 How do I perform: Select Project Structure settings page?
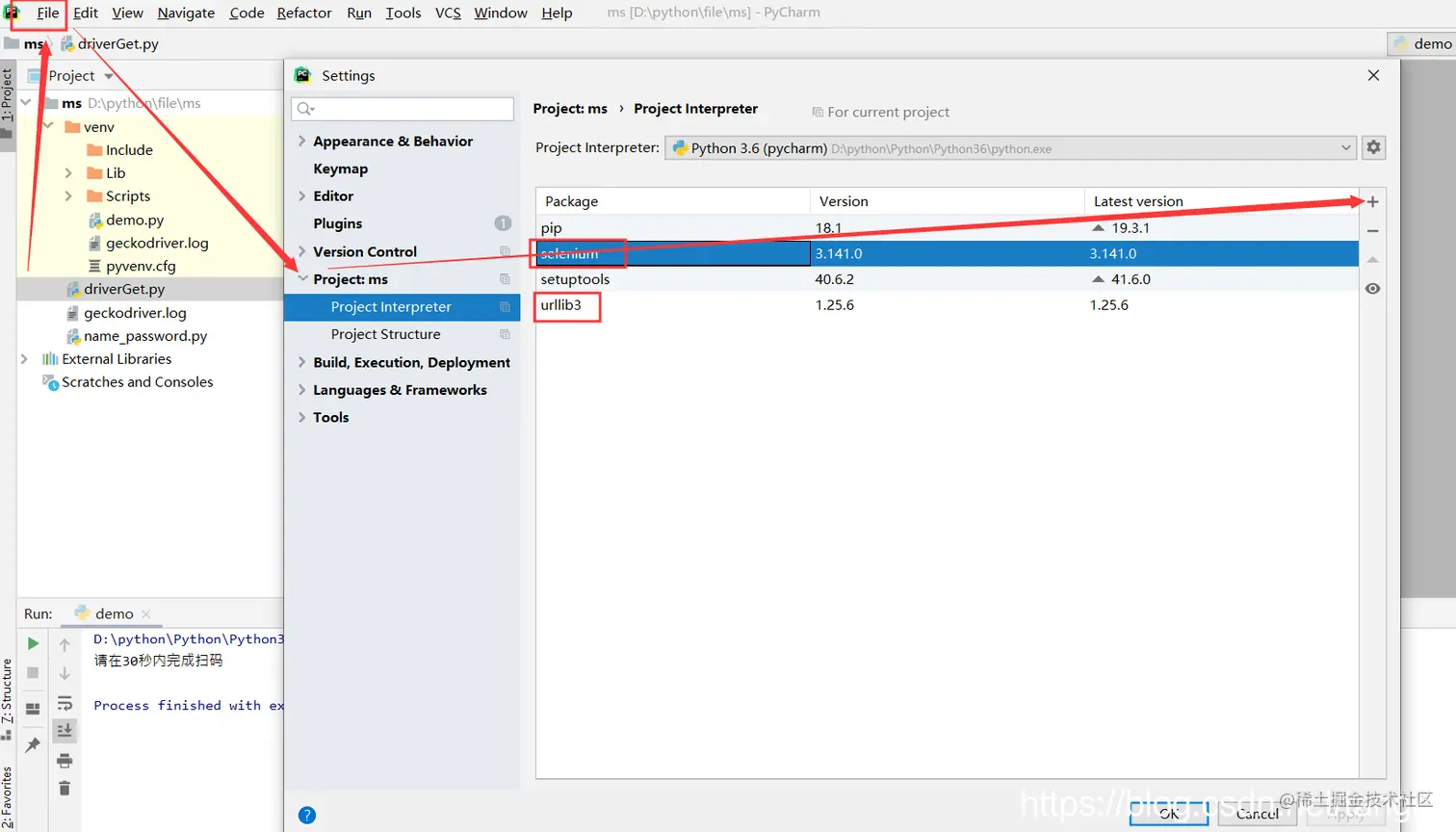pyautogui.click(x=385, y=334)
